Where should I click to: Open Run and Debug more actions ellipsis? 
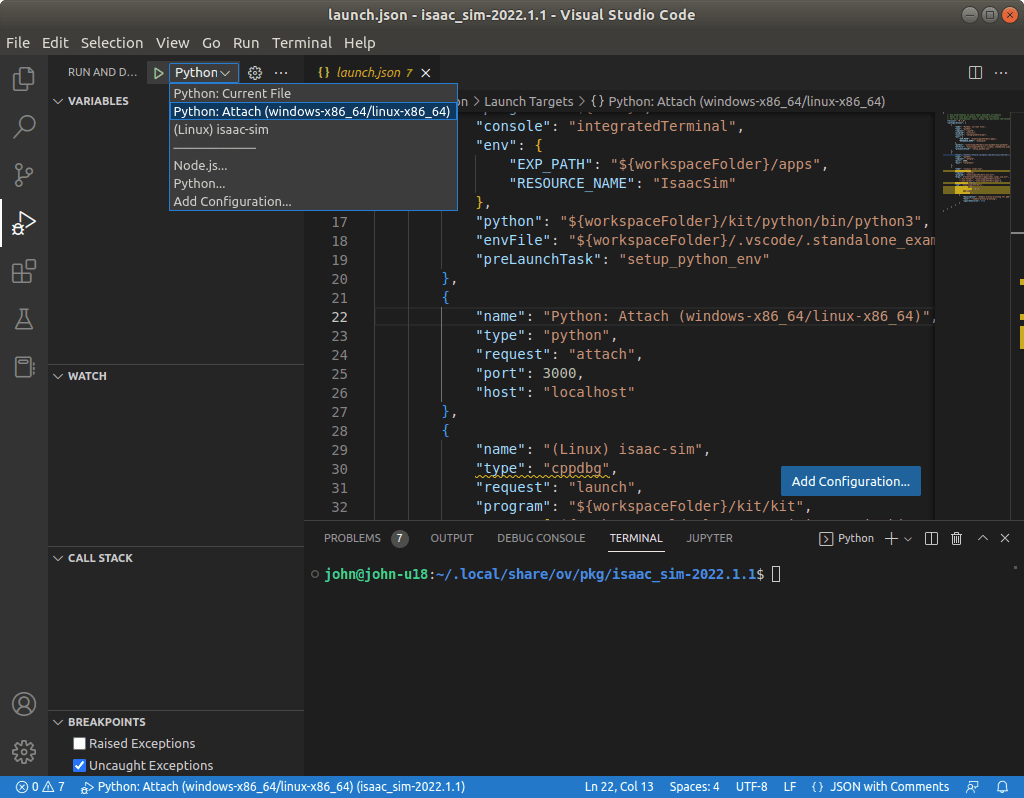(x=281, y=73)
